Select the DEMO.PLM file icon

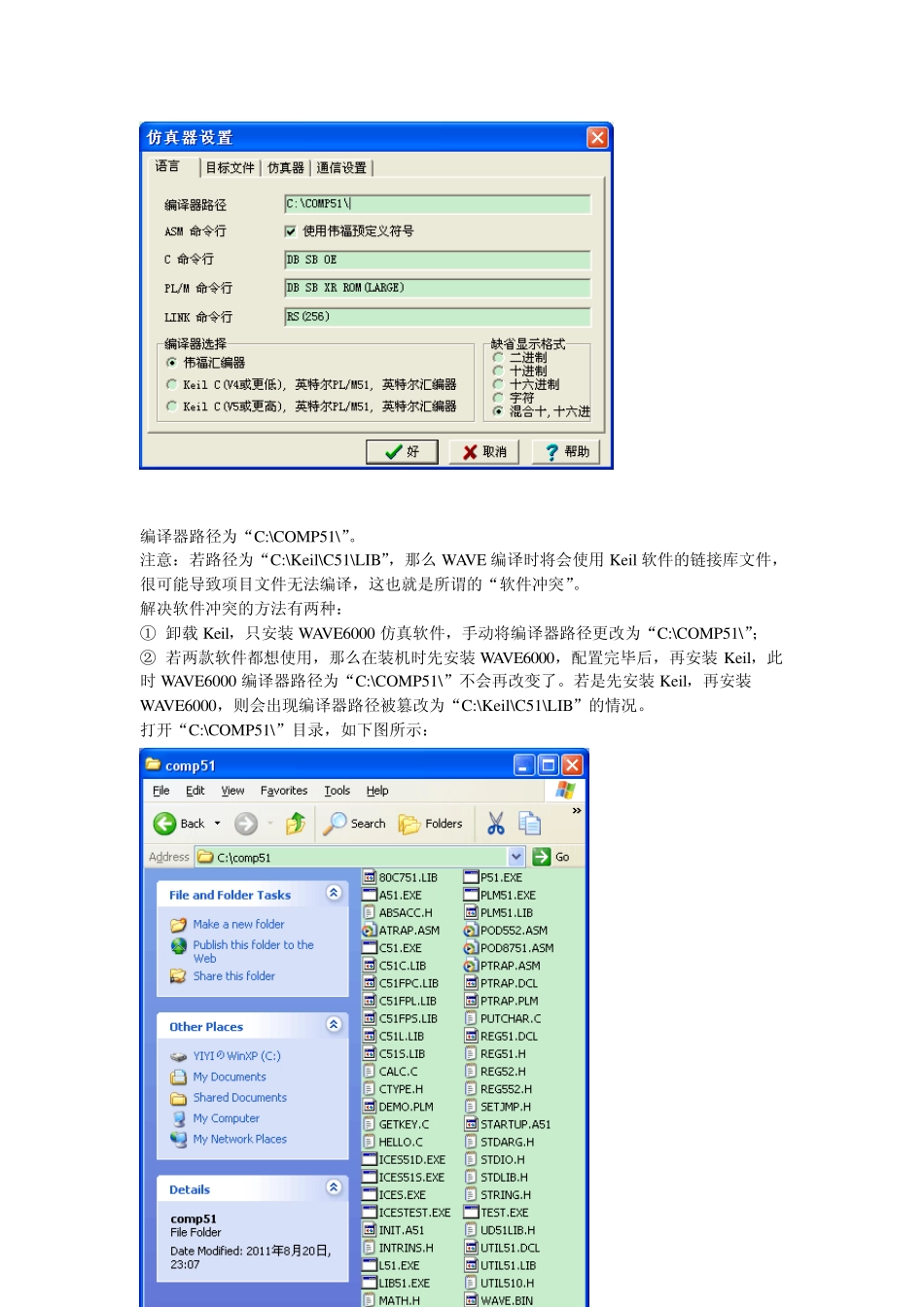pyautogui.click(x=370, y=1107)
